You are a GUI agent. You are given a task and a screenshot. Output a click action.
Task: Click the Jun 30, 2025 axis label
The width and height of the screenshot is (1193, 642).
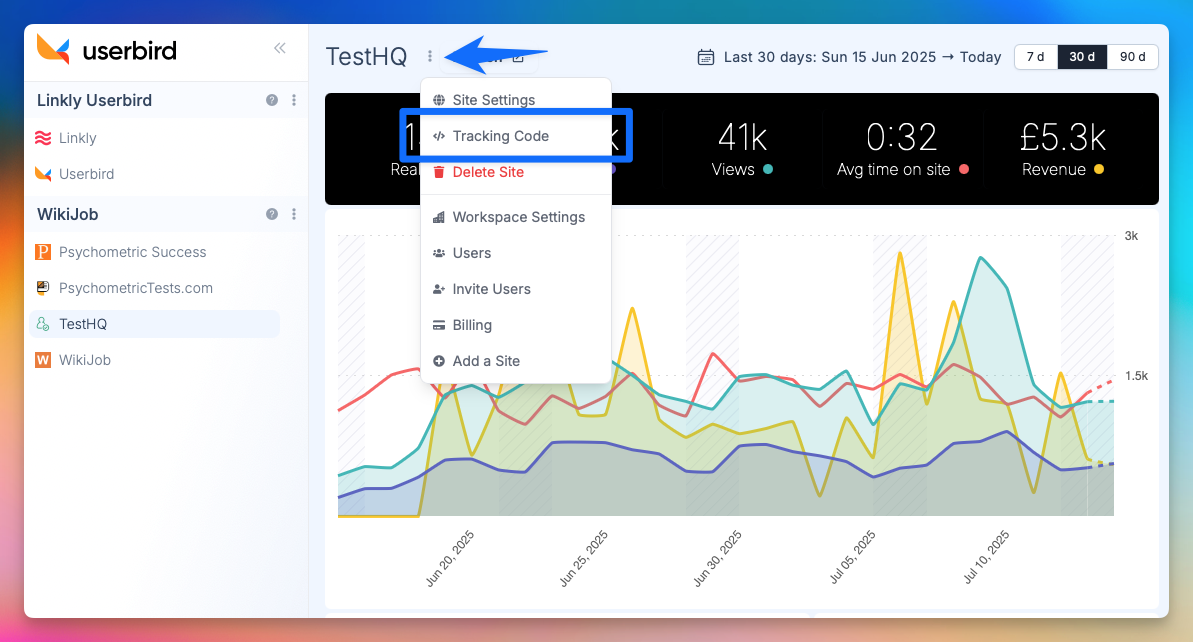[717, 558]
